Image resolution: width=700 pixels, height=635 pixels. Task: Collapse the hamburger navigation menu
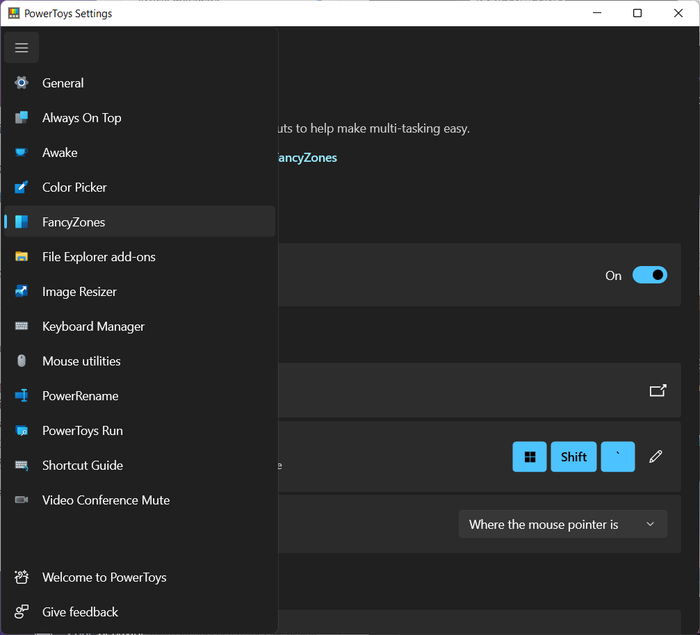pyautogui.click(x=21, y=48)
